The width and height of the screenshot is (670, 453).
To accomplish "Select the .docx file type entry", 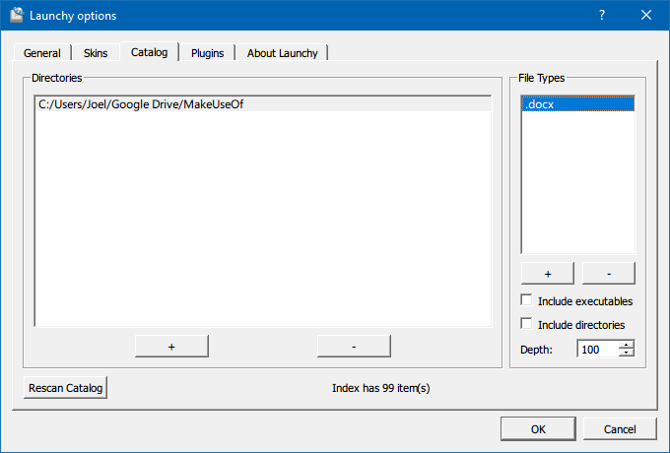I will pos(578,104).
